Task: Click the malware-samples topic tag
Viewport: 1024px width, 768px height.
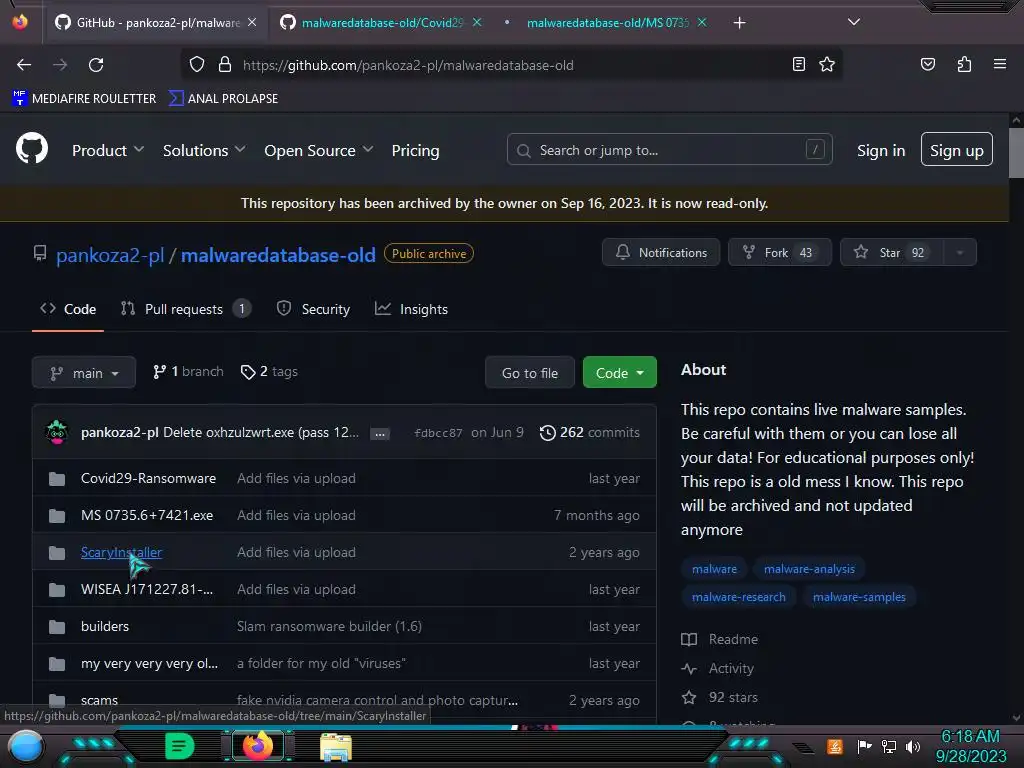Action: [x=859, y=597]
